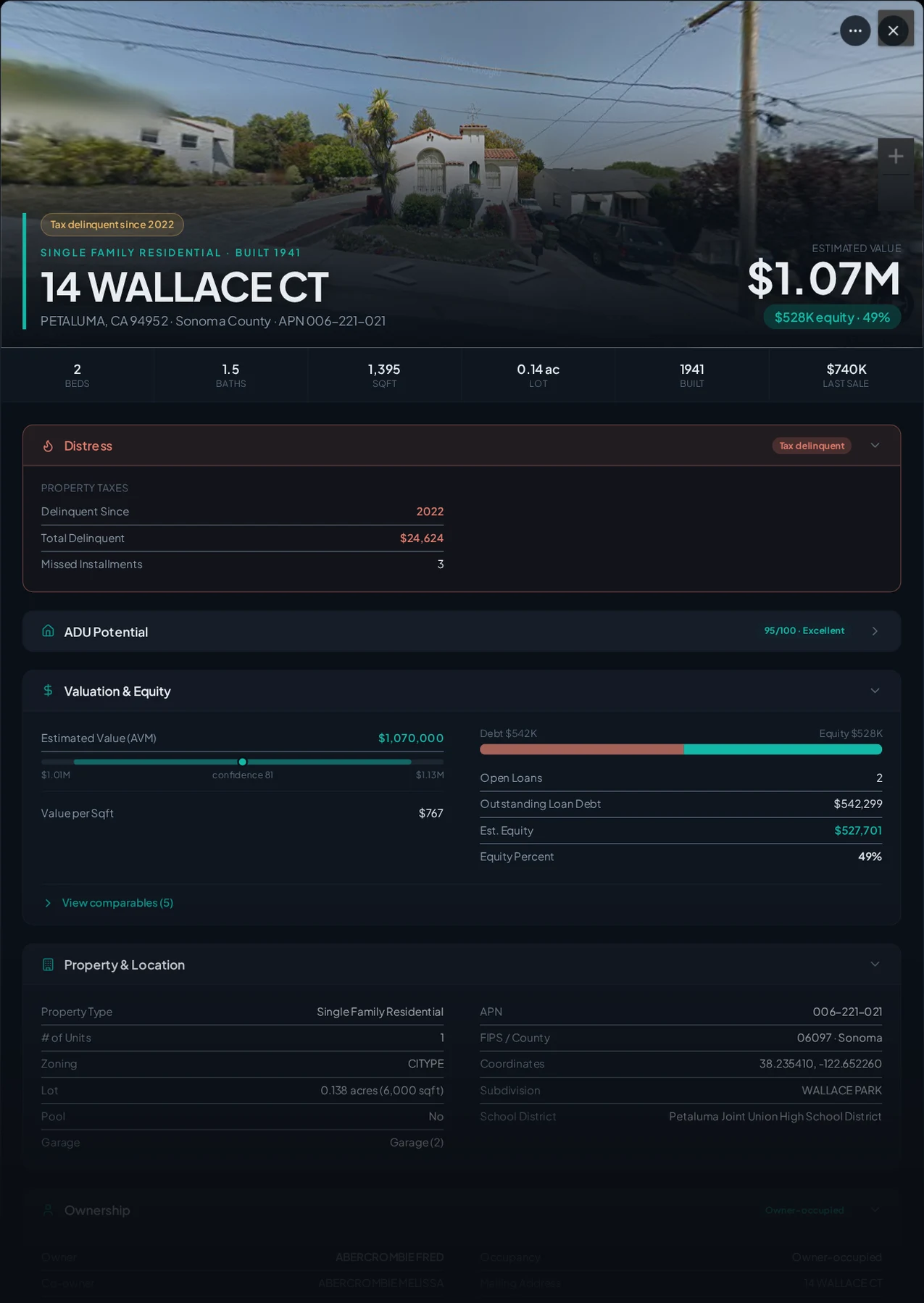Click the Lot 0.138 acres (6,000 sqft) value

tap(382, 1091)
